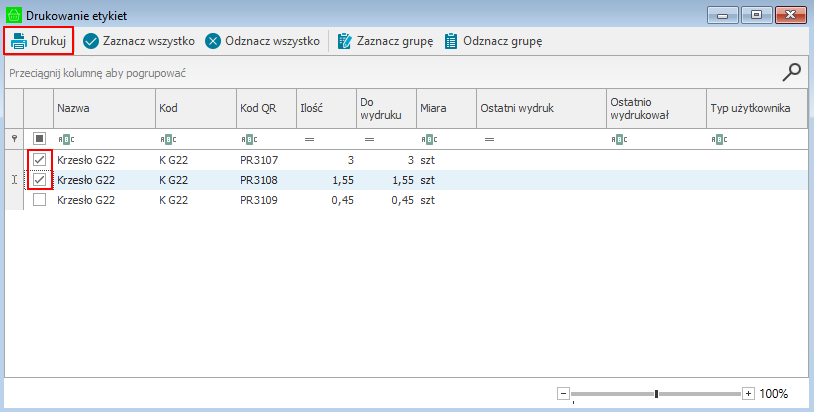The height and width of the screenshot is (412, 814).
Task: Click the zoom slider handle
Action: 656,394
